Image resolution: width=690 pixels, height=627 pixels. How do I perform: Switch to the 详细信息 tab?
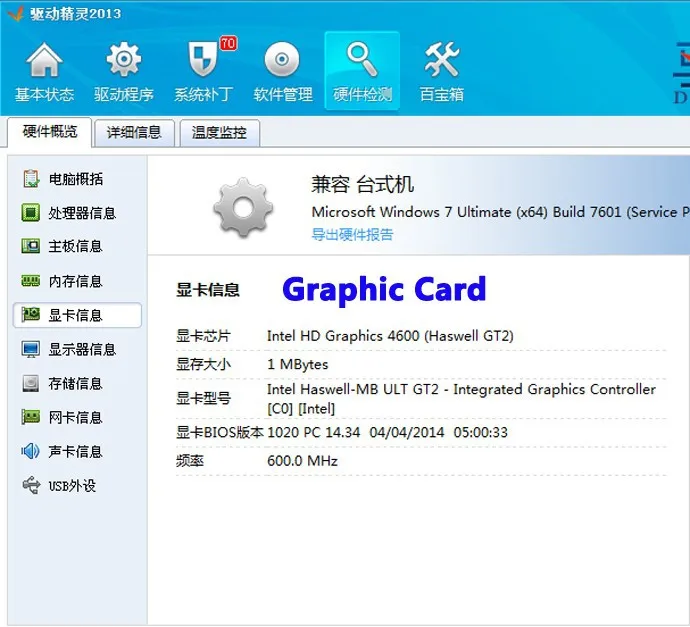[134, 132]
